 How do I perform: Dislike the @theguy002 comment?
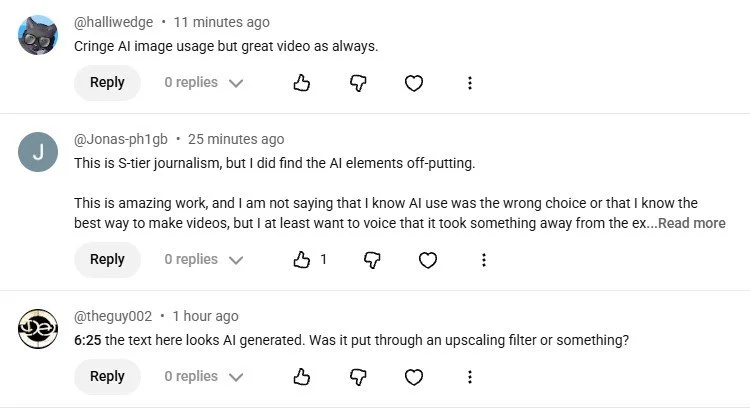(358, 377)
